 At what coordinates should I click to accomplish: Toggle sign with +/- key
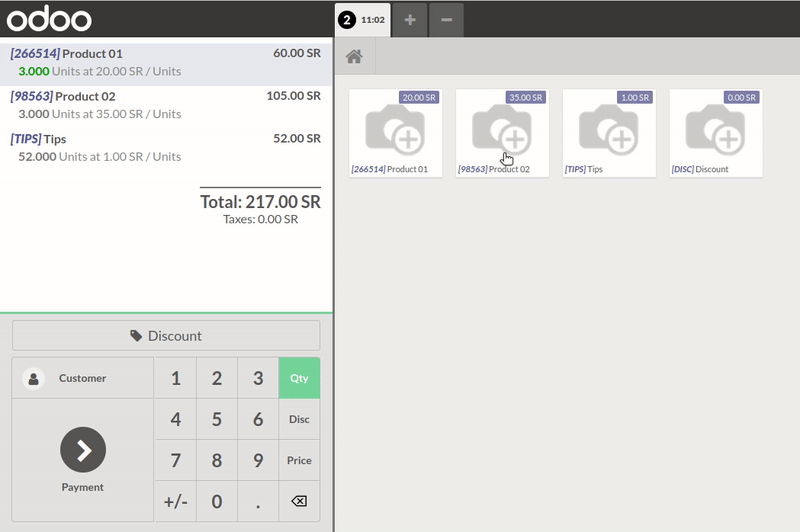click(x=176, y=501)
